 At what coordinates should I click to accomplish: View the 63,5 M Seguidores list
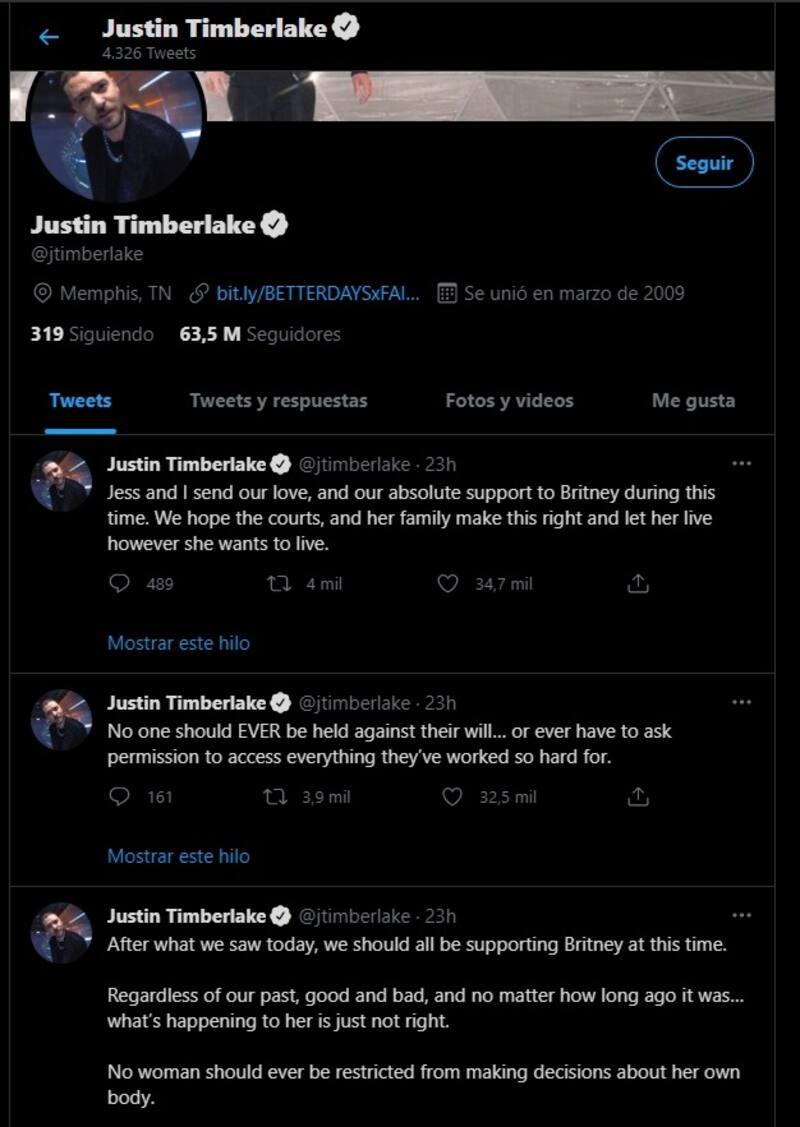(260, 334)
